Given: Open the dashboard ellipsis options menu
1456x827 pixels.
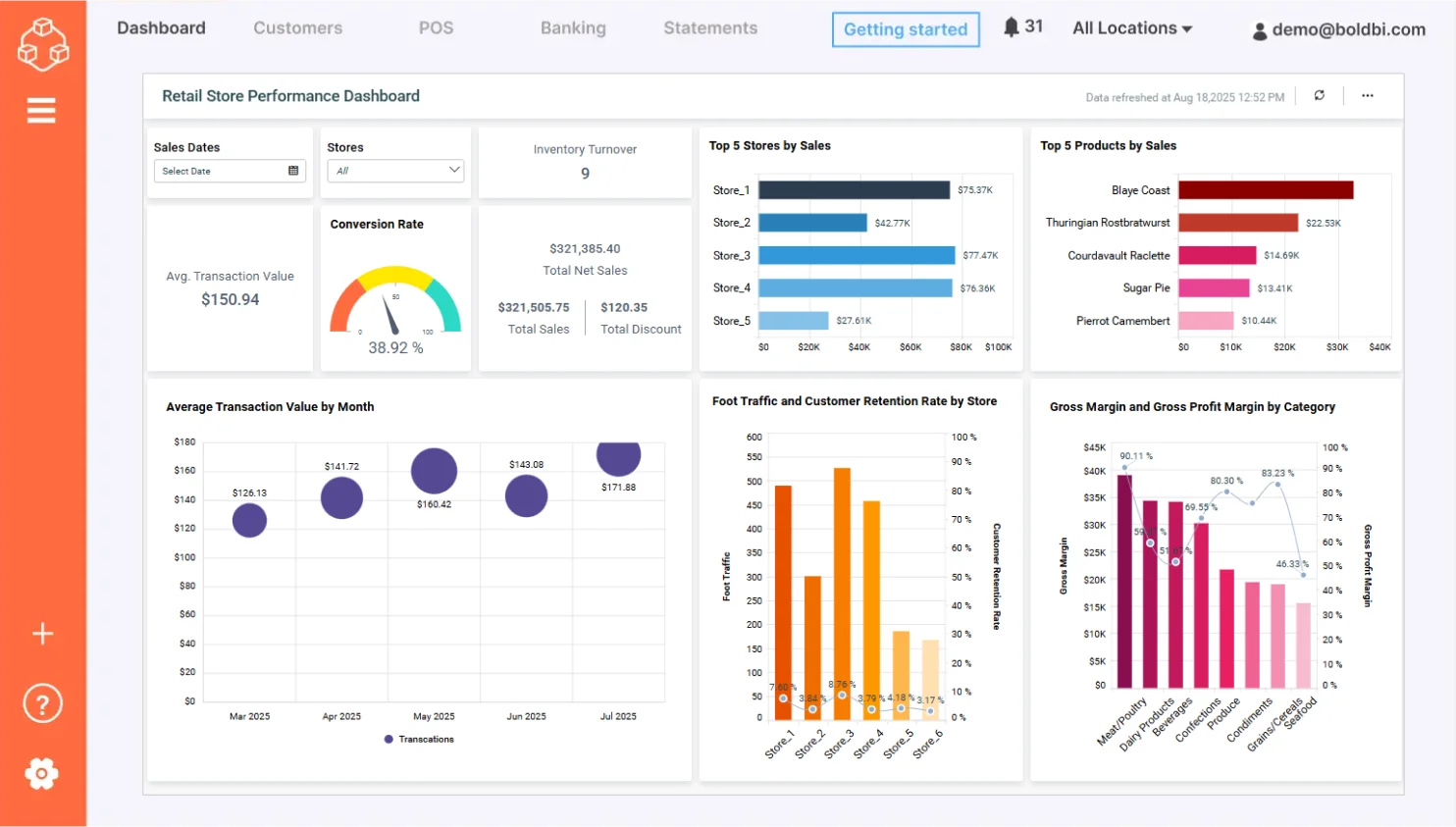Looking at the screenshot, I should [1367, 95].
